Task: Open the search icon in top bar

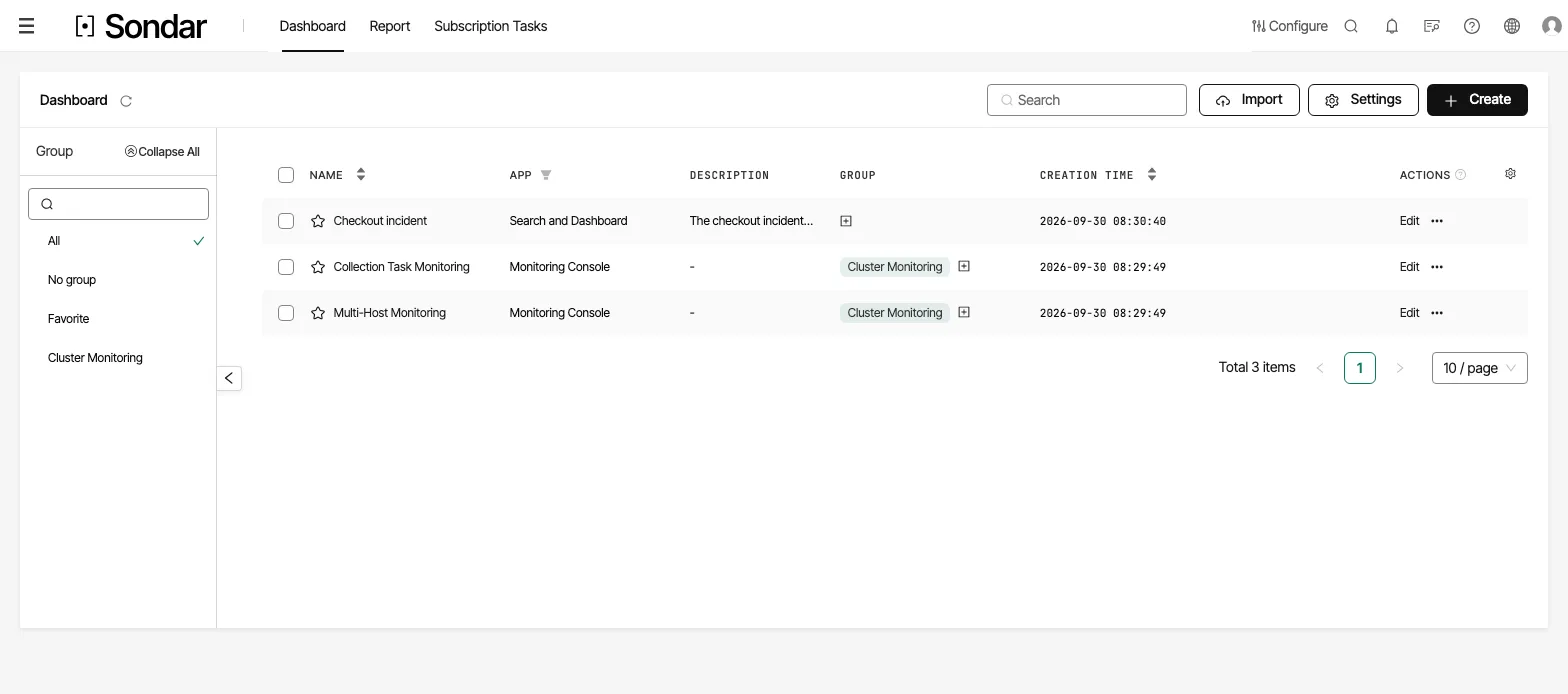Action: click(1351, 26)
